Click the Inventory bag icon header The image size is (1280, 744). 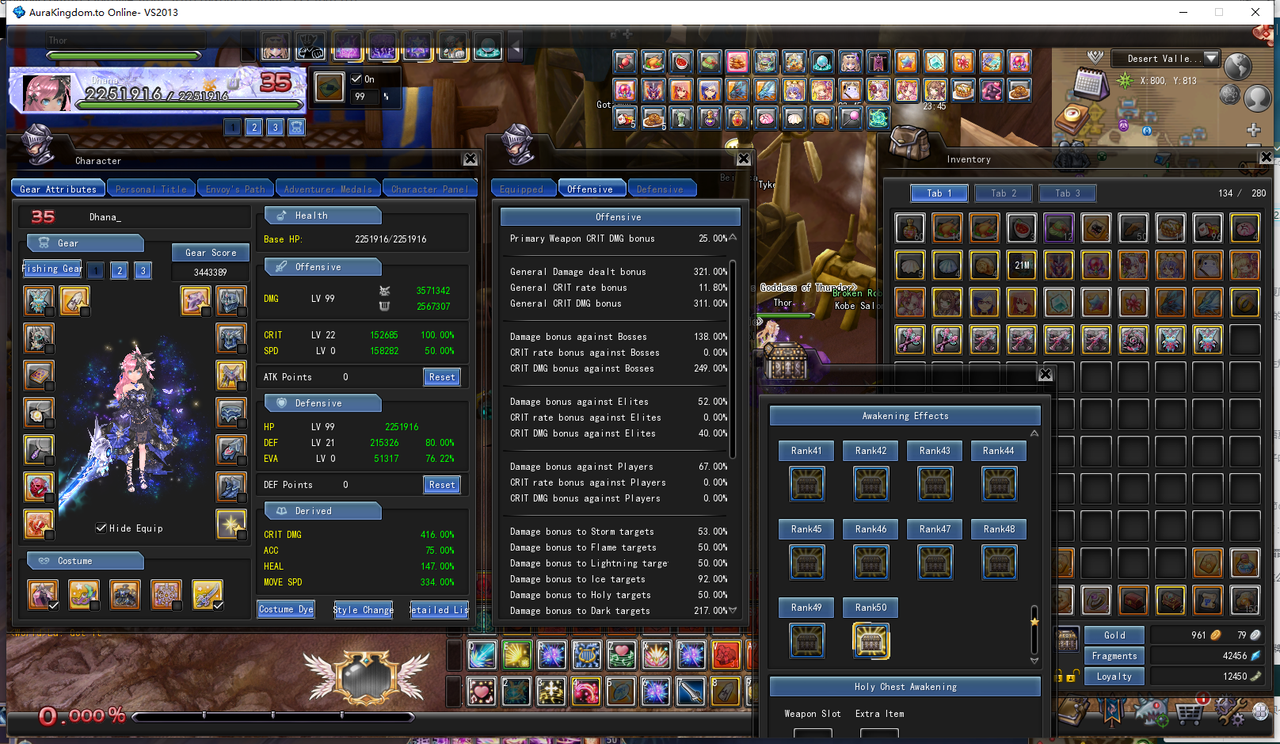coord(909,141)
